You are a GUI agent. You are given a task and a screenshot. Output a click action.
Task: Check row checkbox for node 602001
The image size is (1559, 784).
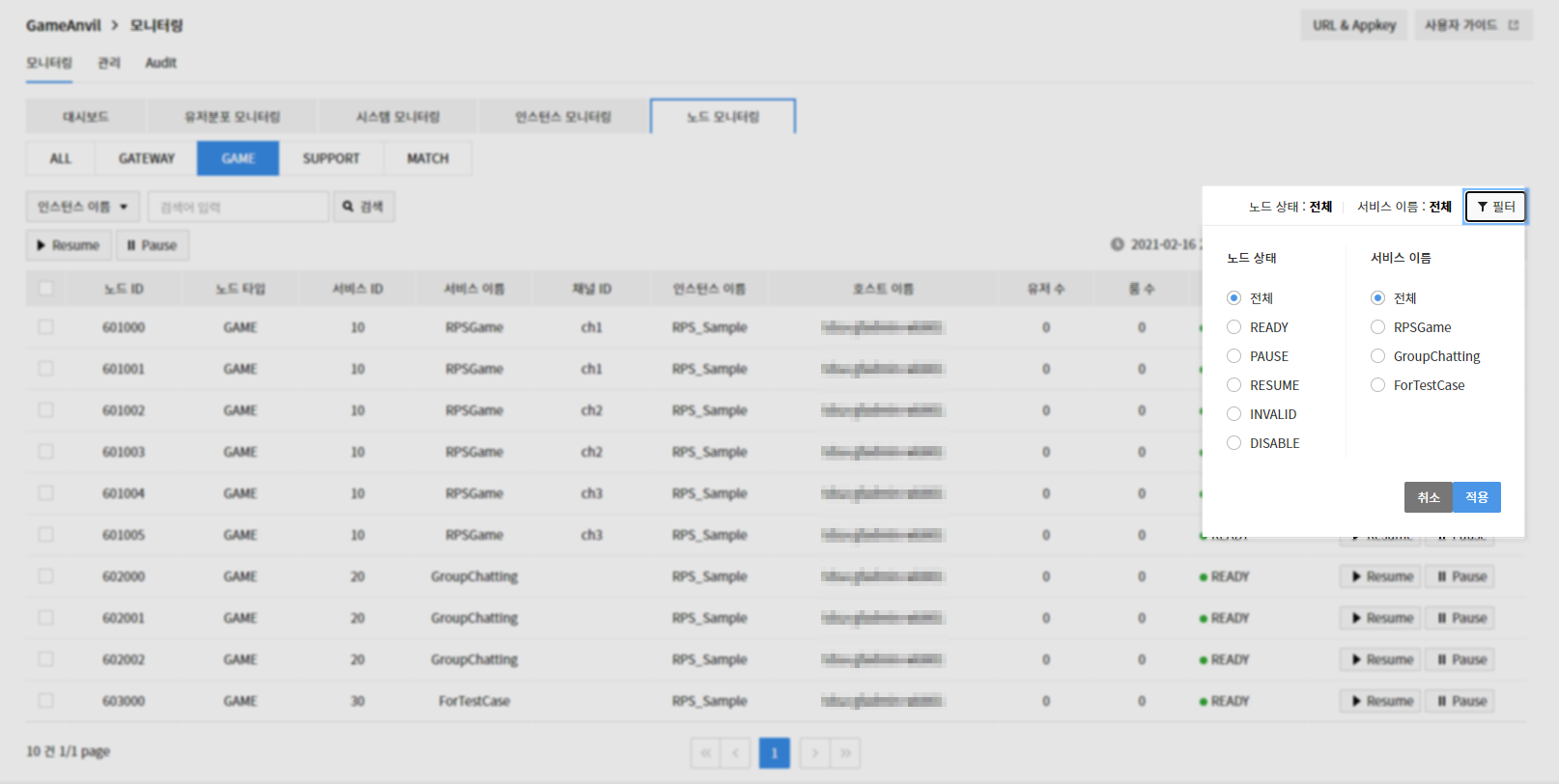pyautogui.click(x=45, y=618)
